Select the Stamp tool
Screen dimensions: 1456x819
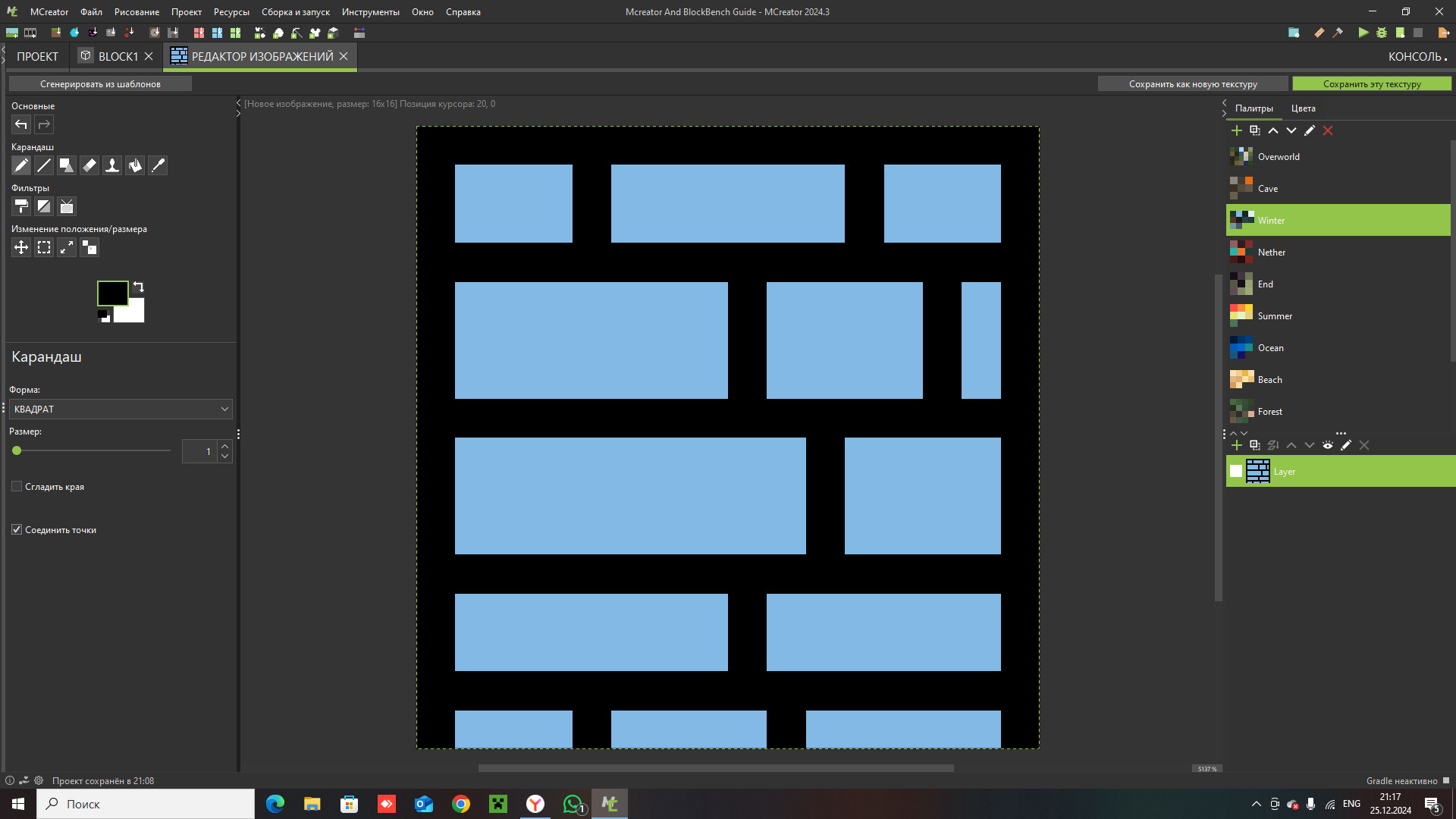111,165
